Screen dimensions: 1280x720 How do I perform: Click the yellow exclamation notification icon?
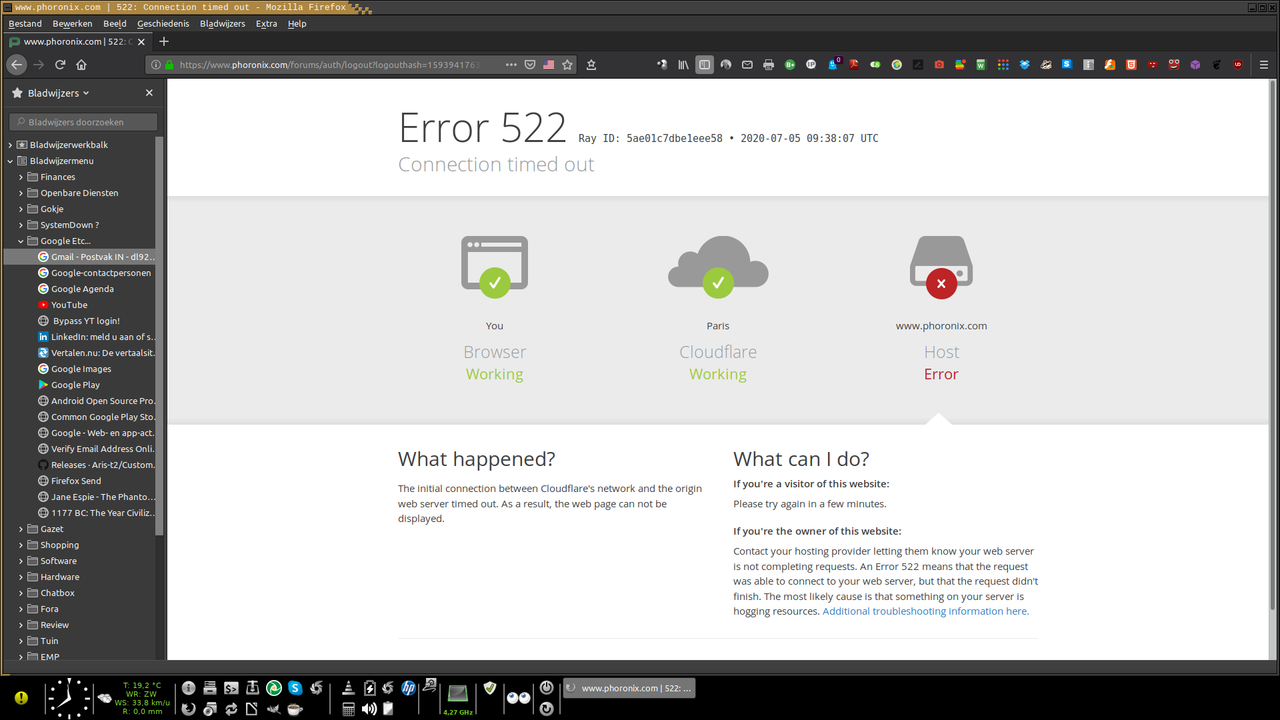tap(21, 698)
